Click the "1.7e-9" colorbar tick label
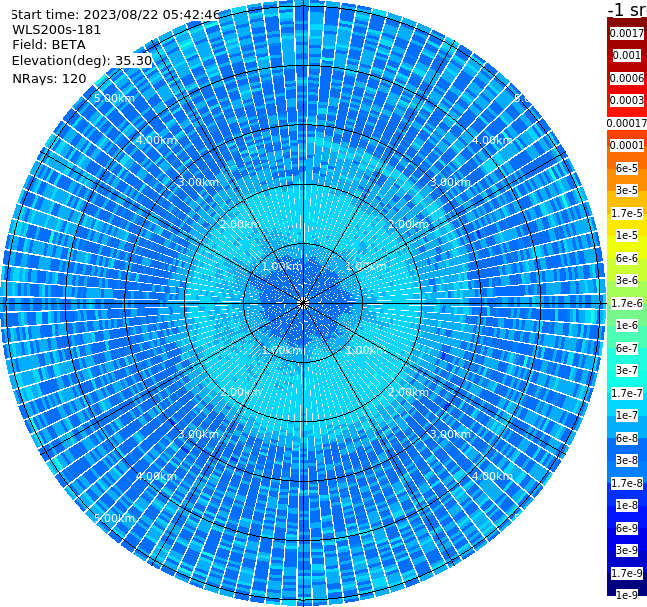Image resolution: width=647 pixels, height=607 pixels. click(x=627, y=573)
